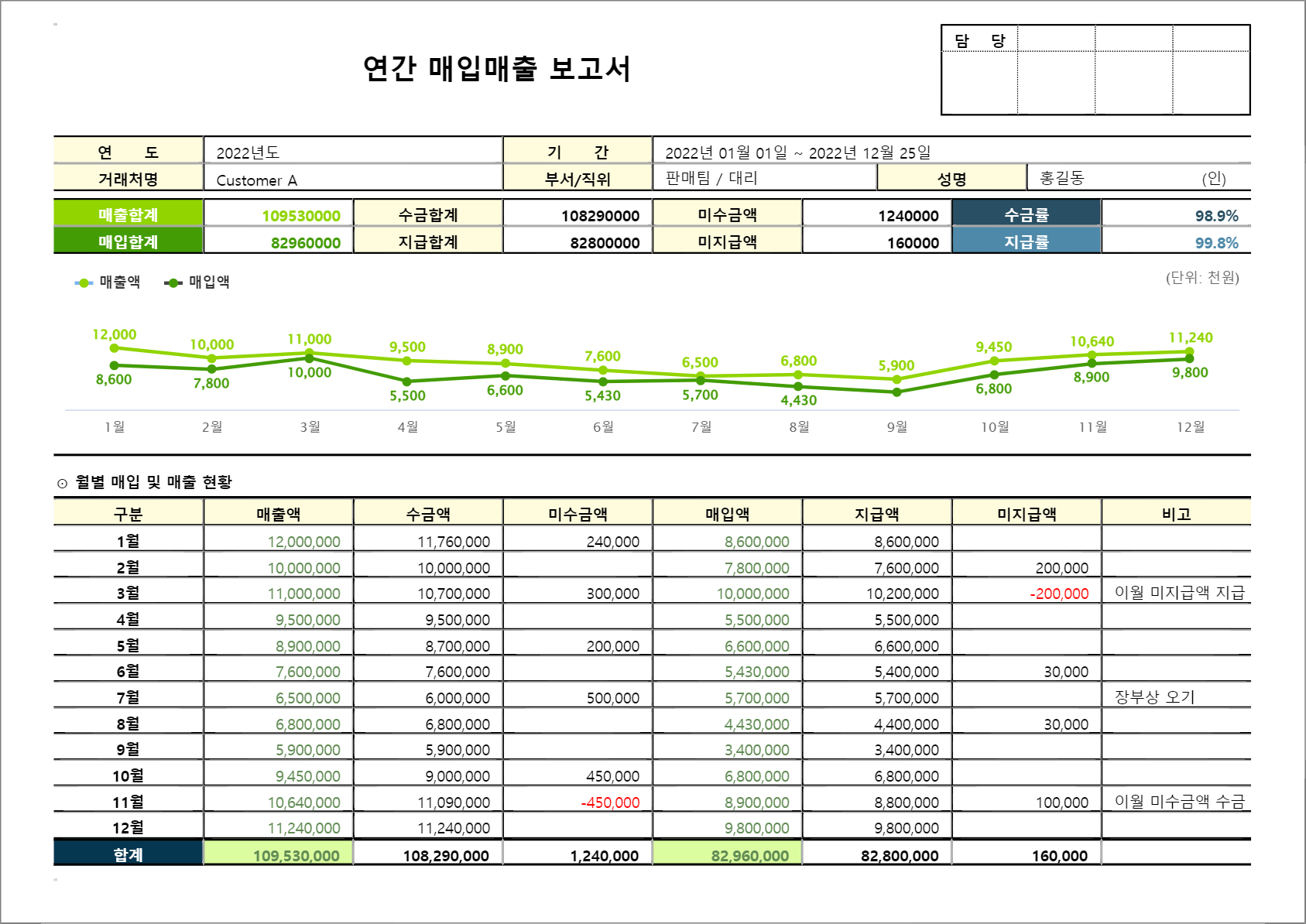Click the 매출액 table column header
Image resolution: width=1306 pixels, height=924 pixels.
pos(279,513)
